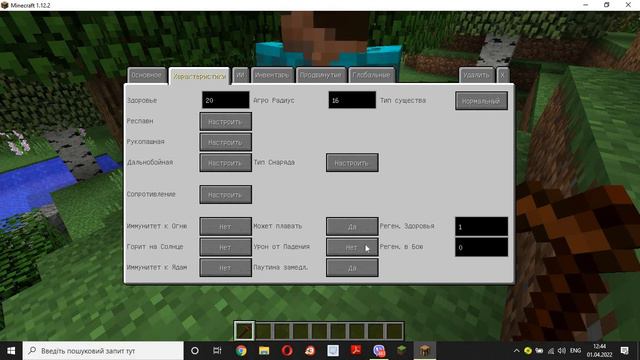Open Cortana circle icon in taskbar
Image resolution: width=640 pixels, height=360 pixels.
click(x=195, y=351)
